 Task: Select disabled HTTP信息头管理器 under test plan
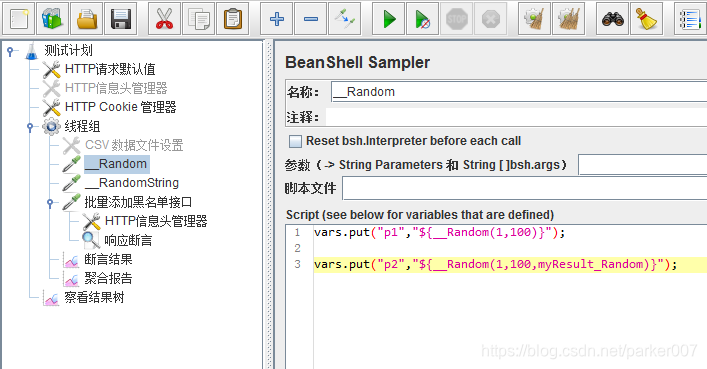tap(116, 88)
